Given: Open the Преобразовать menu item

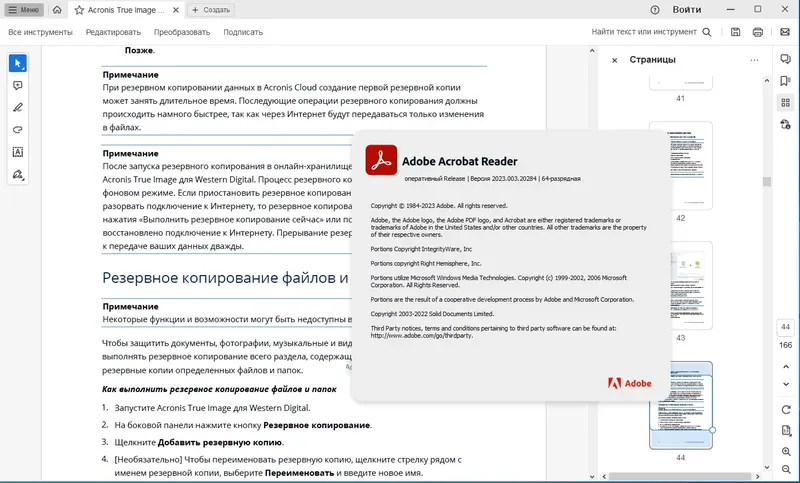Looking at the screenshot, I should (182, 32).
